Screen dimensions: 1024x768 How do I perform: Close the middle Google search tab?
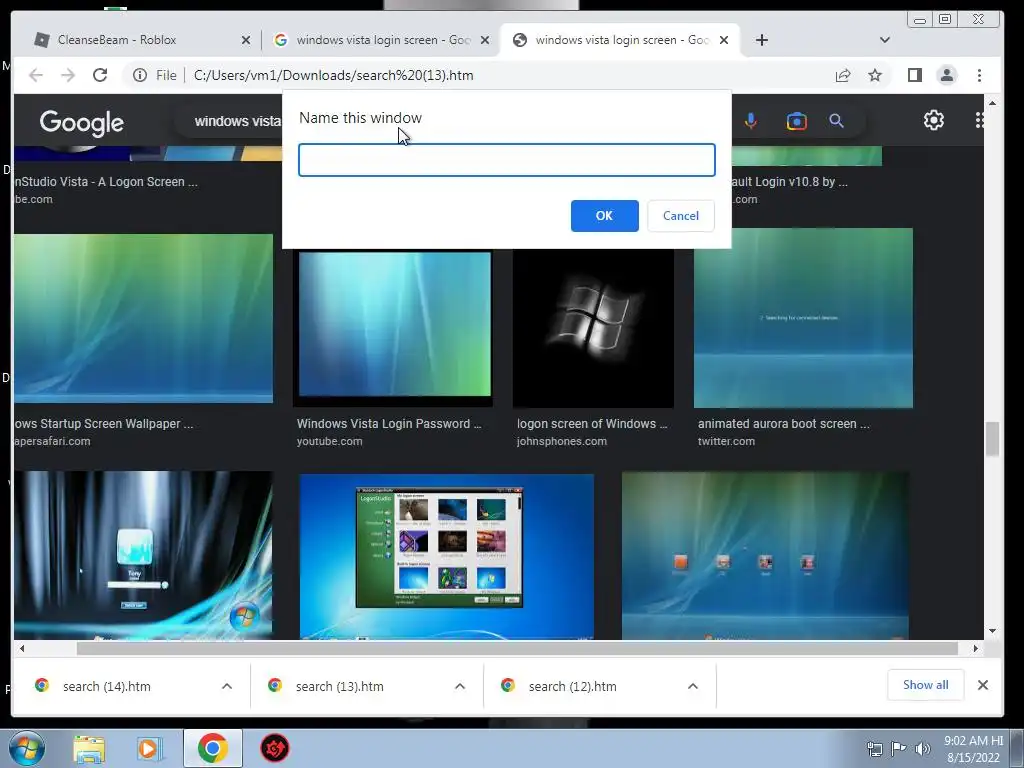point(485,40)
